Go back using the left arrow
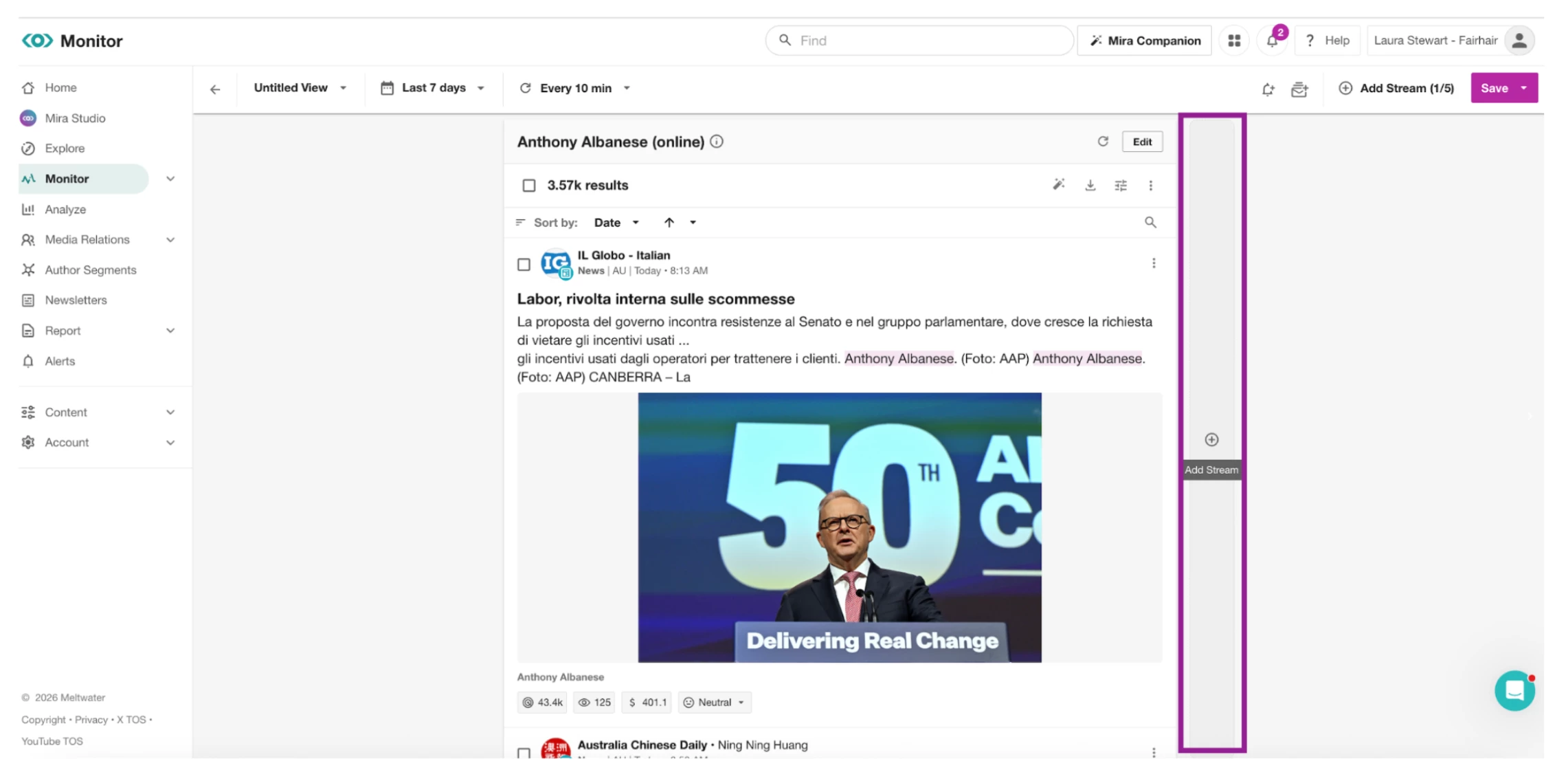The width and height of the screenshot is (1568, 770). (x=215, y=89)
